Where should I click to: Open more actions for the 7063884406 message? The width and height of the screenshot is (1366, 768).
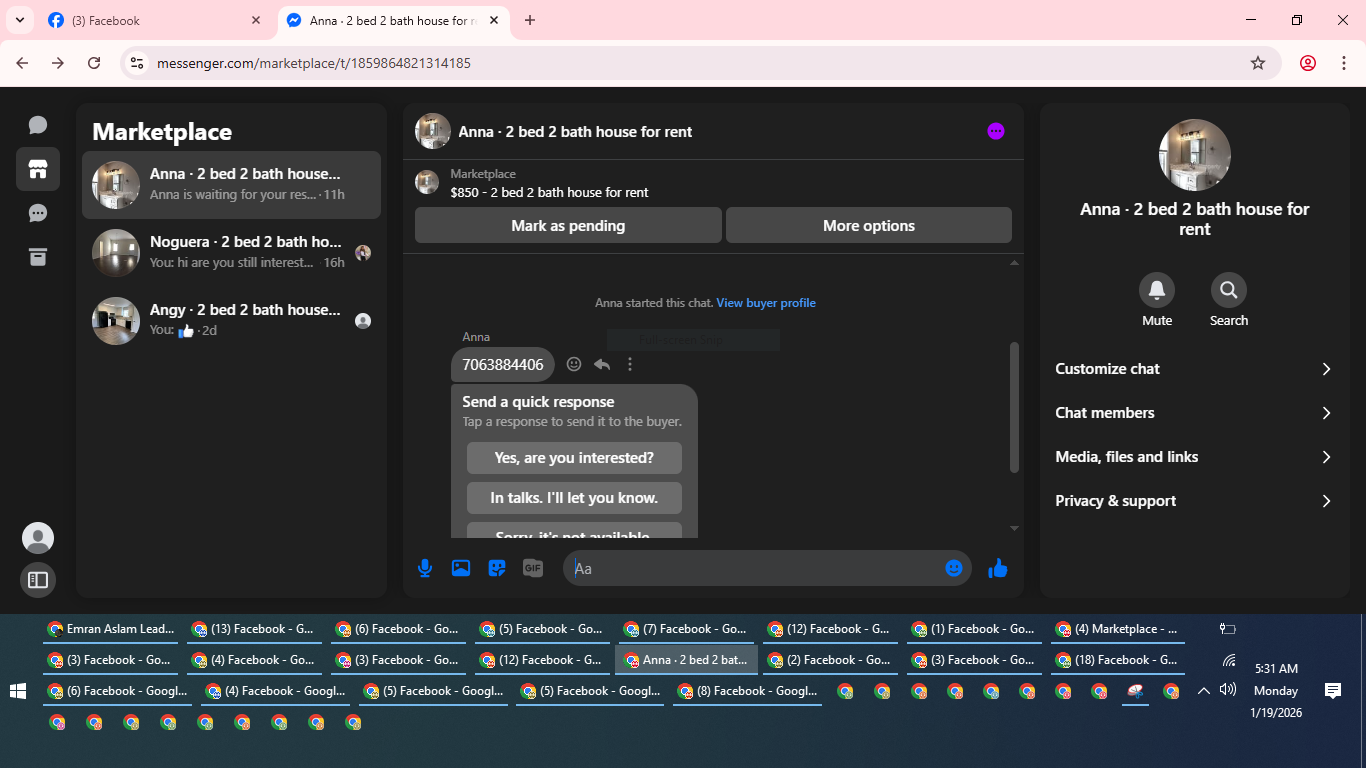630,364
